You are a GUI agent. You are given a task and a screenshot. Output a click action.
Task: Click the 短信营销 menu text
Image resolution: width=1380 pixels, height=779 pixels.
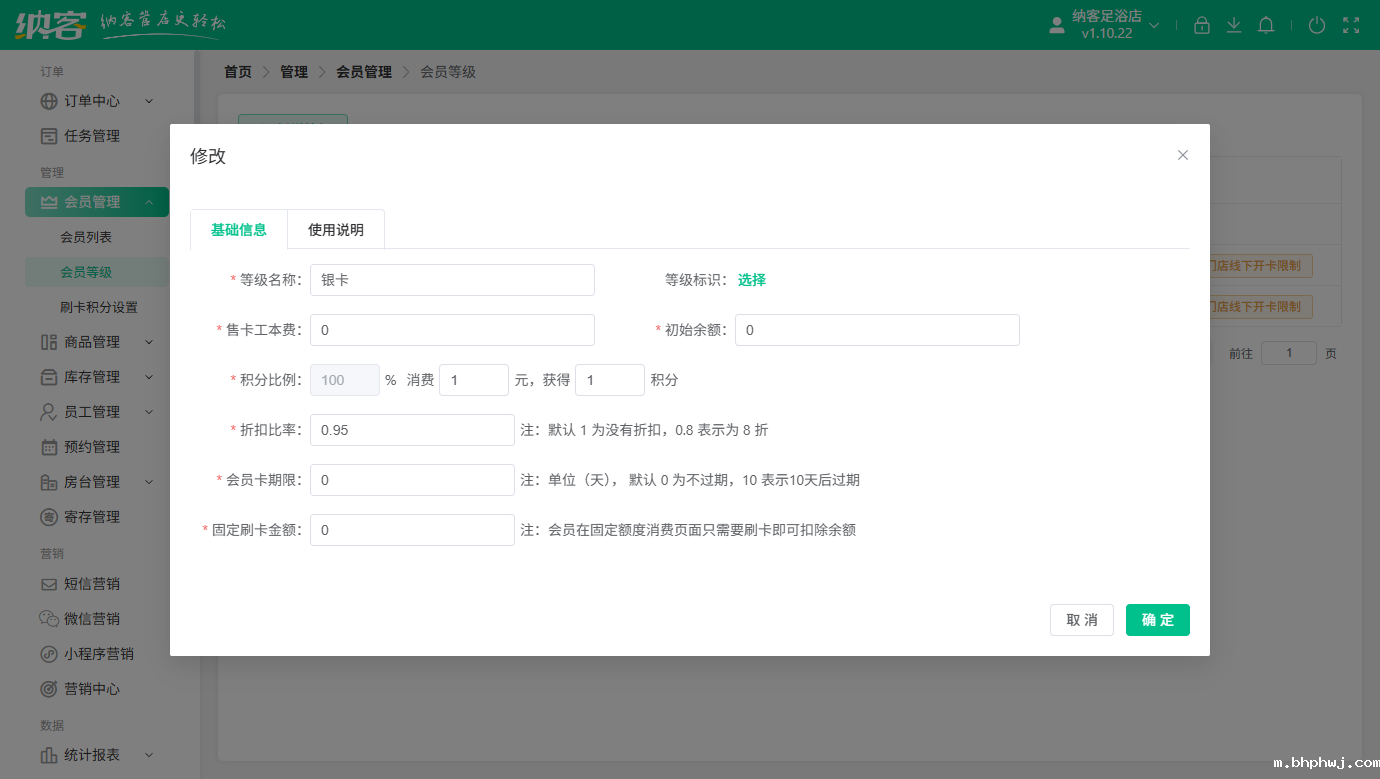click(92, 584)
